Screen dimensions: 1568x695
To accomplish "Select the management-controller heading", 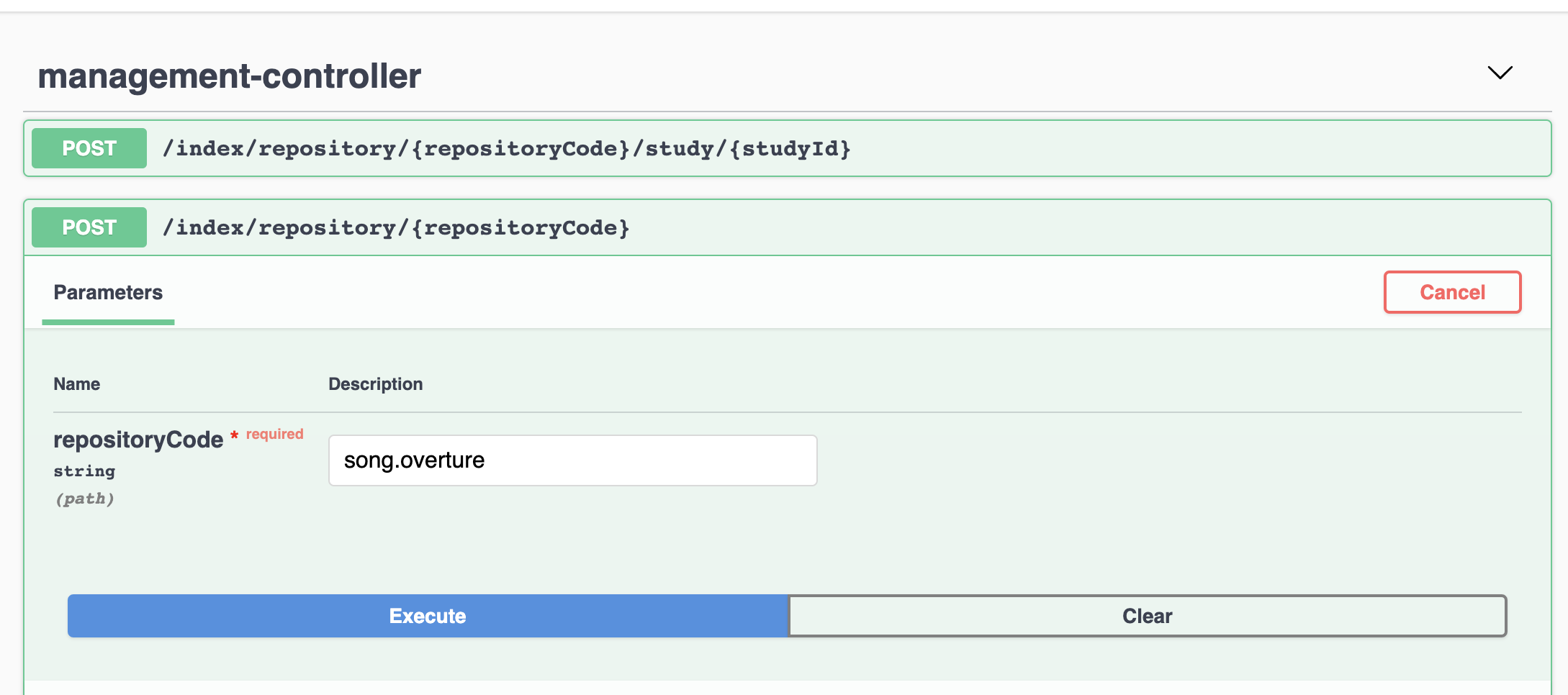I will click(x=230, y=75).
